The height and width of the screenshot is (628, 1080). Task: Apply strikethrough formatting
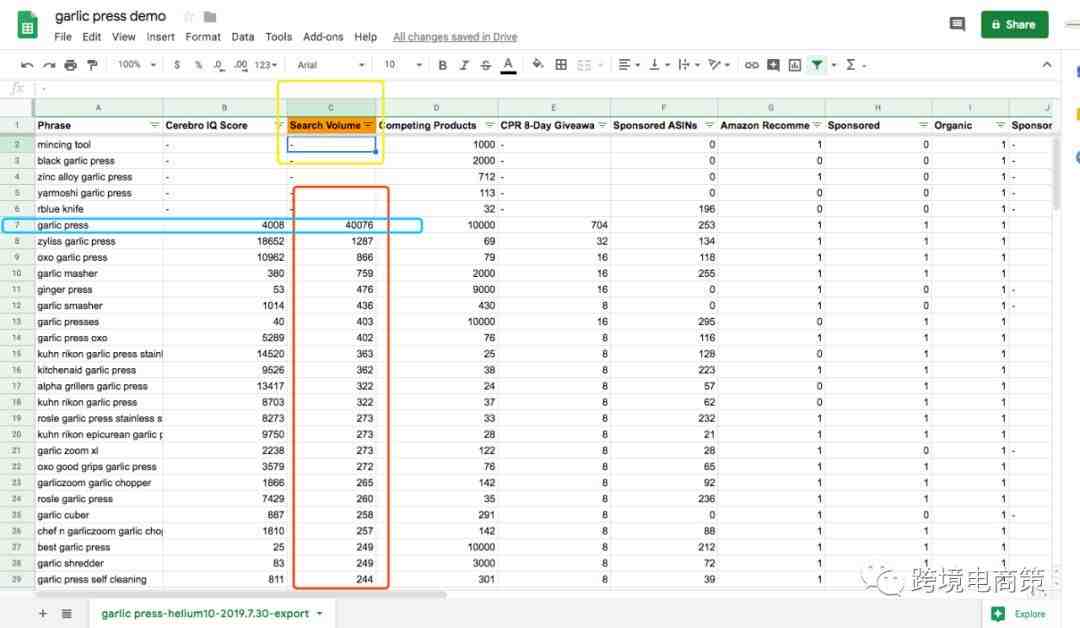486,65
